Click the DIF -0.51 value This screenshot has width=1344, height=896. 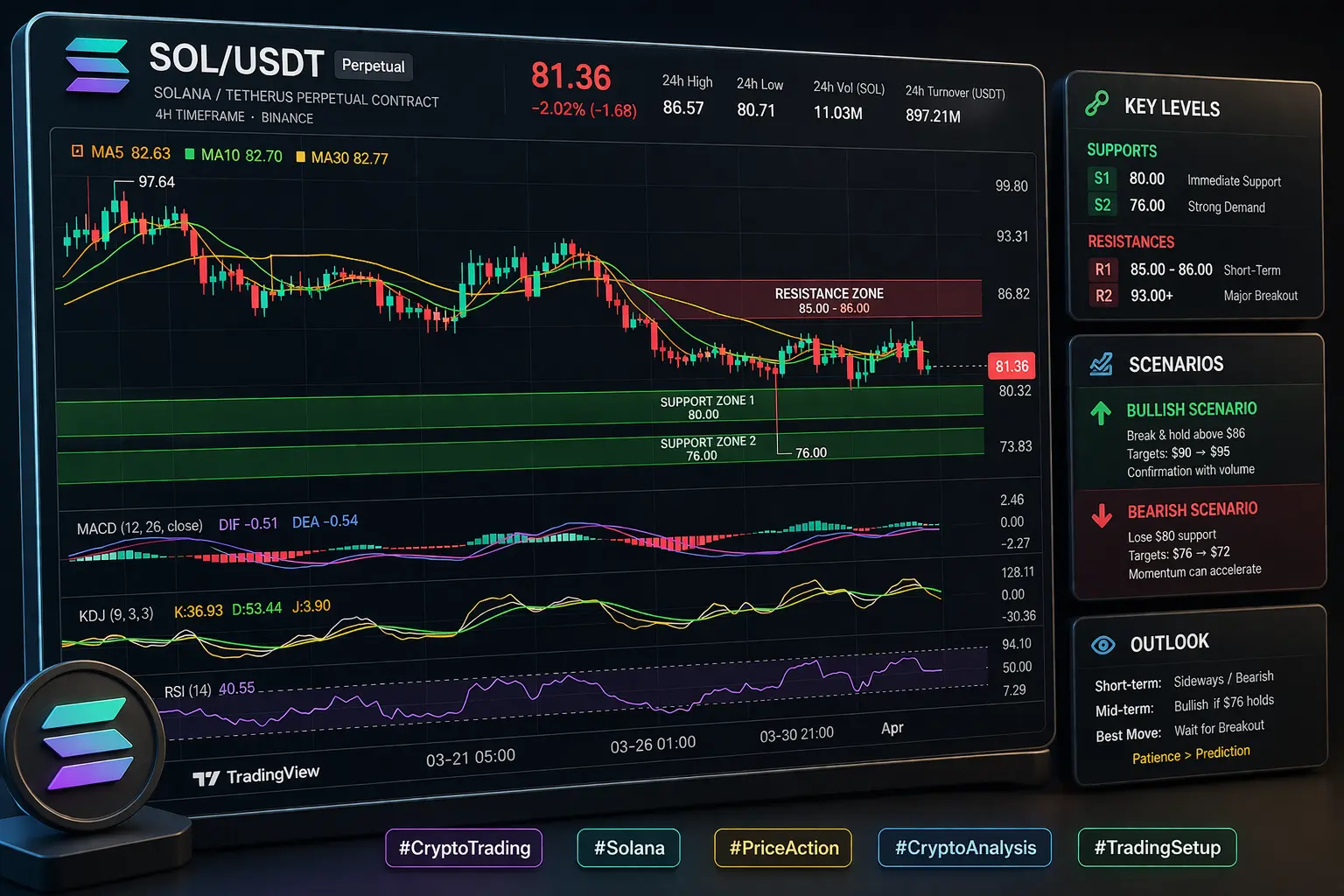(x=248, y=524)
